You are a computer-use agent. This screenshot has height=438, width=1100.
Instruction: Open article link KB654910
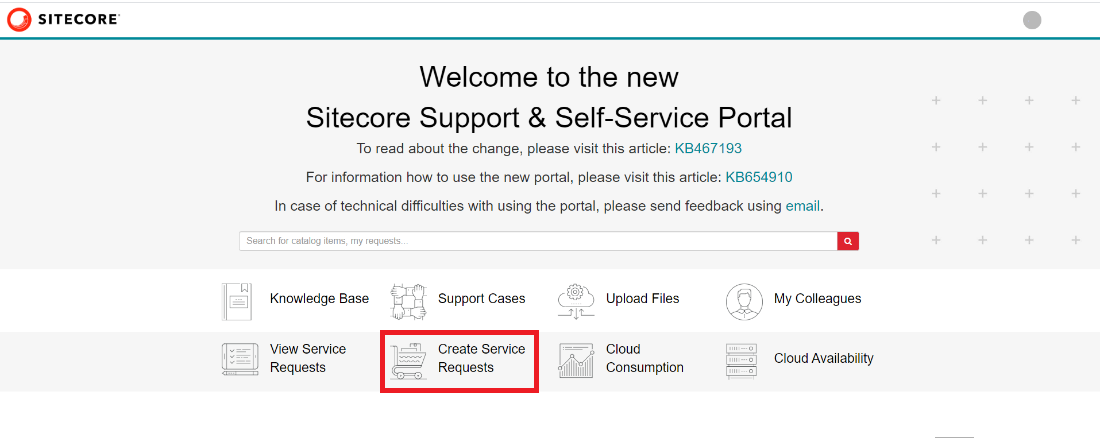click(x=759, y=177)
